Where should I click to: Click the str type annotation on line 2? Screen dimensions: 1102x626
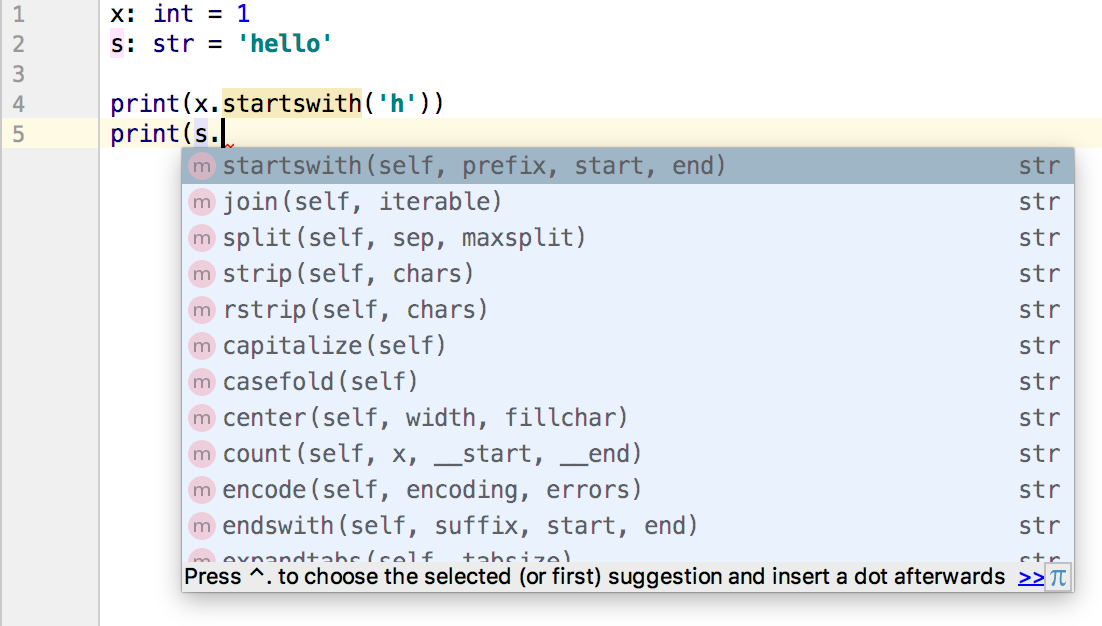coord(173,44)
